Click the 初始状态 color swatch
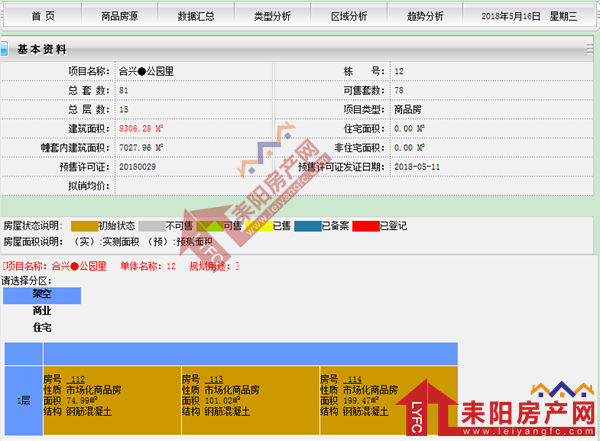This screenshot has width=600, height=441. [x=85, y=226]
